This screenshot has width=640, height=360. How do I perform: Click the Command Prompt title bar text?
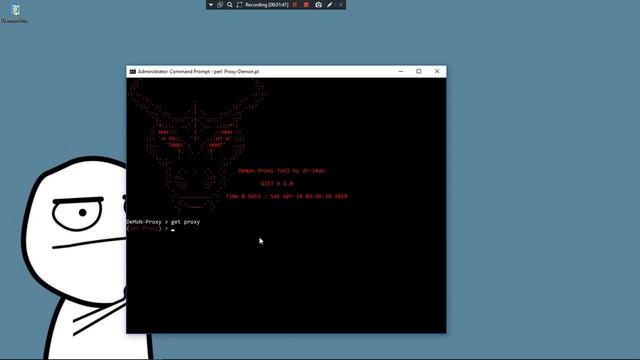tap(198, 71)
